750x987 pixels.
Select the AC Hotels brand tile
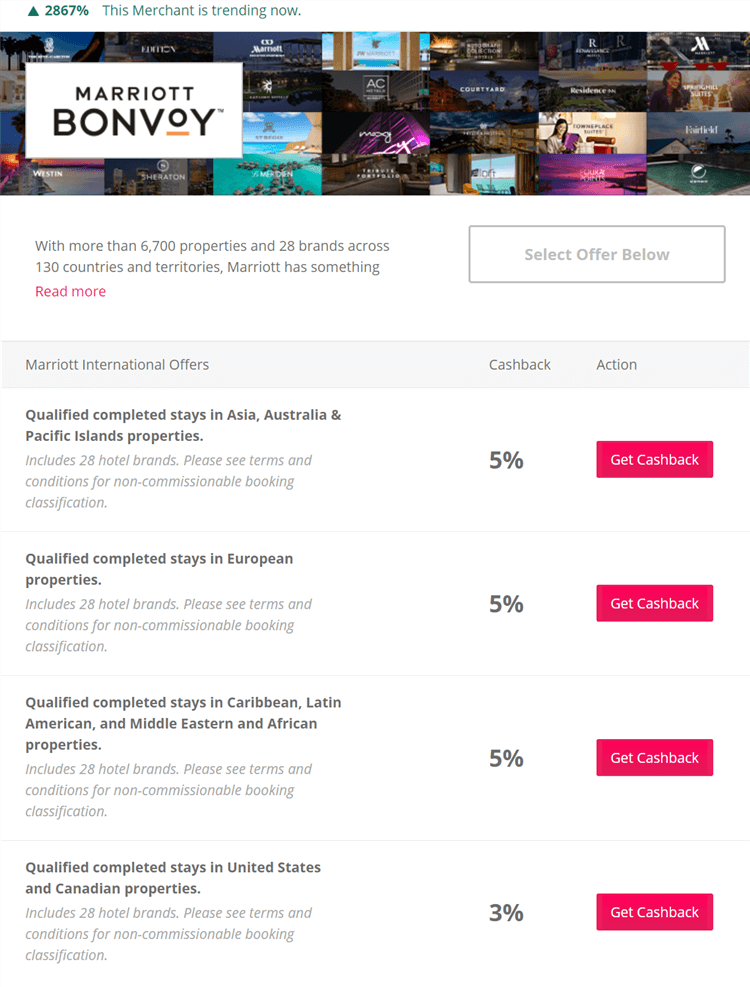375,85
